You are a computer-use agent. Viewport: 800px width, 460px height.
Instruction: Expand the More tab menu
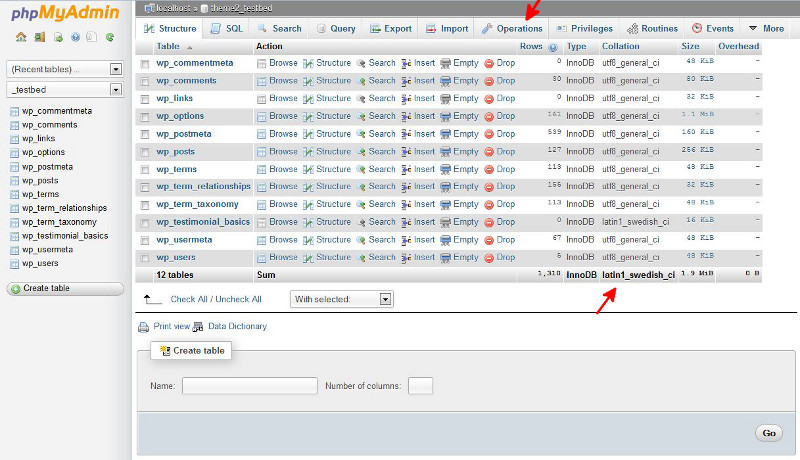[x=766, y=29]
